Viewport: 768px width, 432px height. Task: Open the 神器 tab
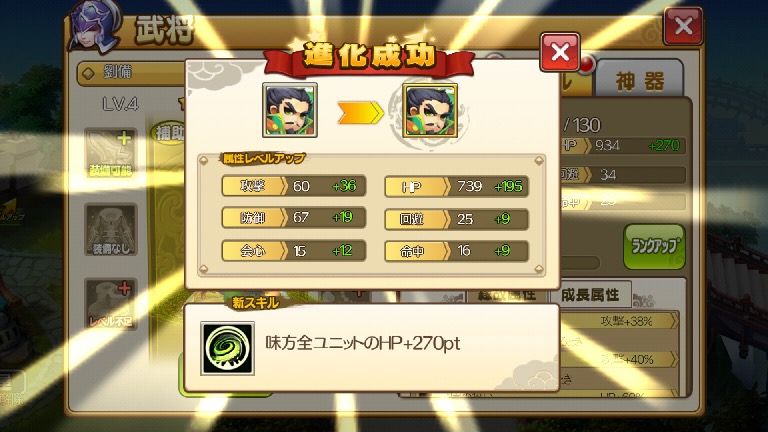tap(640, 80)
